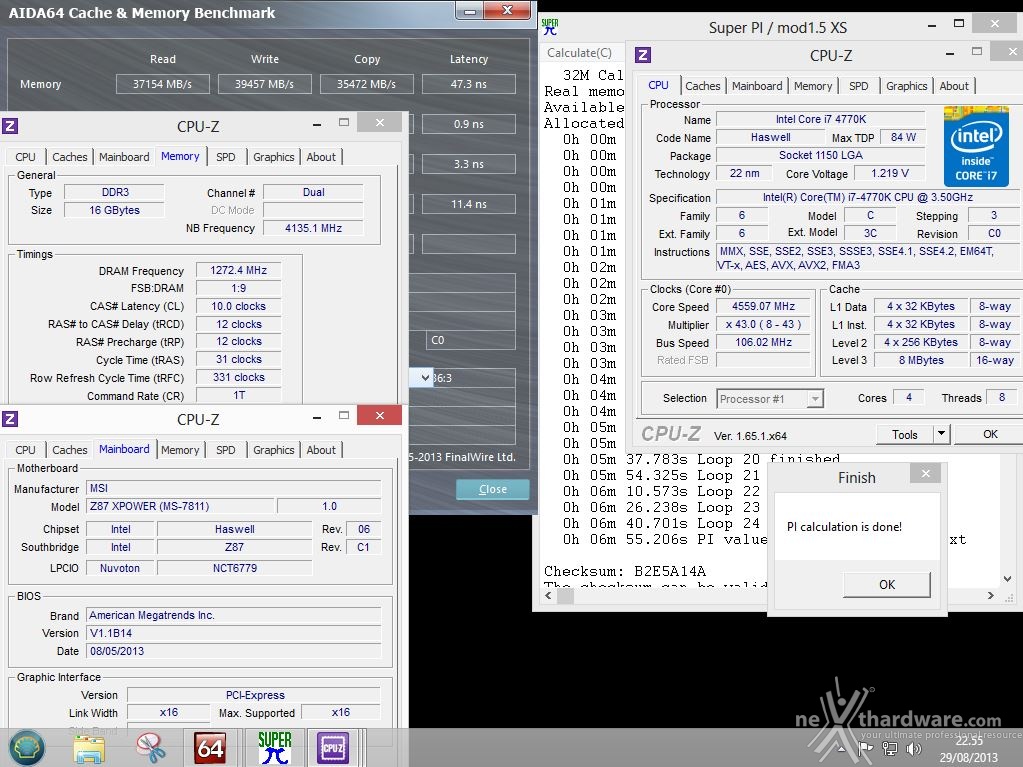Click Close button in AIDA64 benchmark
Image resolution: width=1023 pixels, height=767 pixels.
(x=493, y=489)
